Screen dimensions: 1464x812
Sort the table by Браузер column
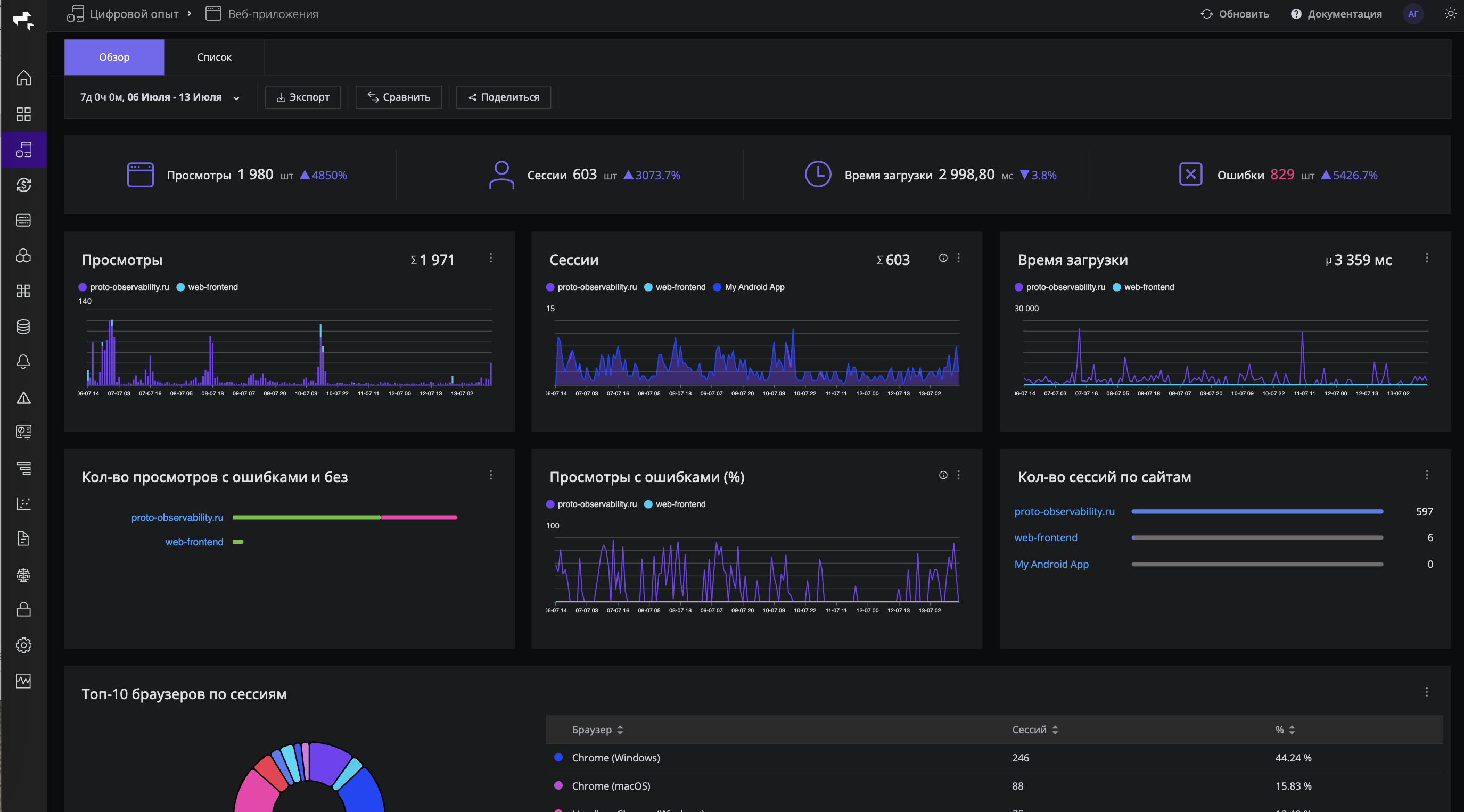pos(597,730)
